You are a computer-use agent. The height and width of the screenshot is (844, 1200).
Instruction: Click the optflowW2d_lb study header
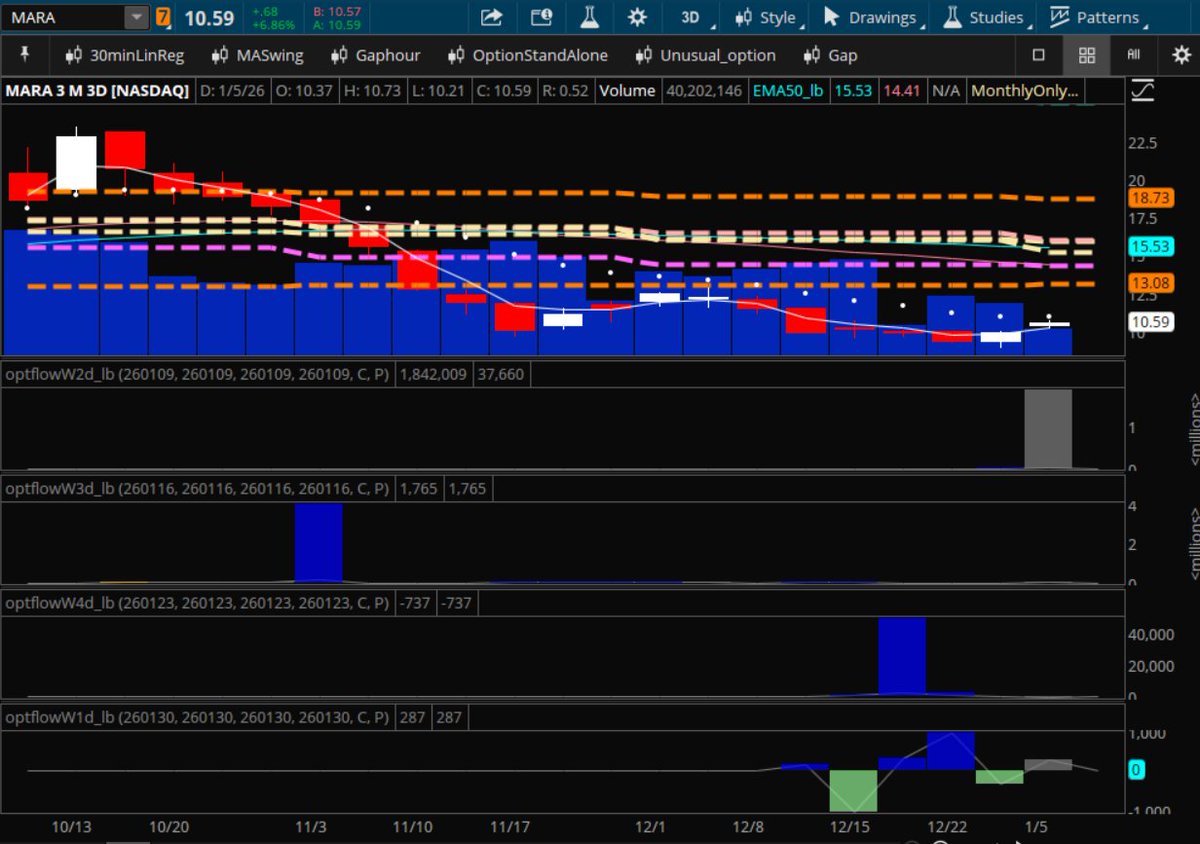(x=198, y=374)
